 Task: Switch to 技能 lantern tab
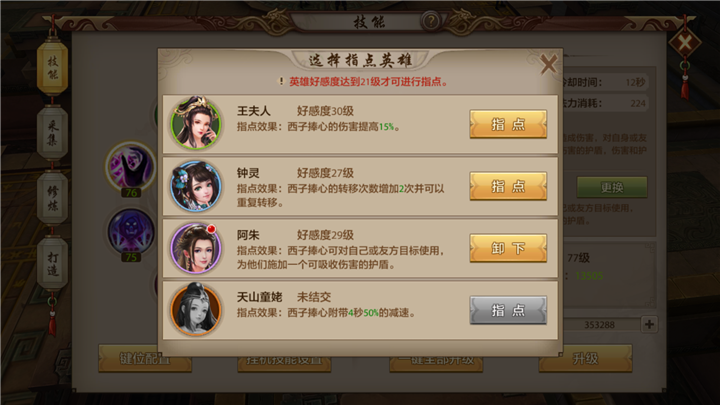52,67
